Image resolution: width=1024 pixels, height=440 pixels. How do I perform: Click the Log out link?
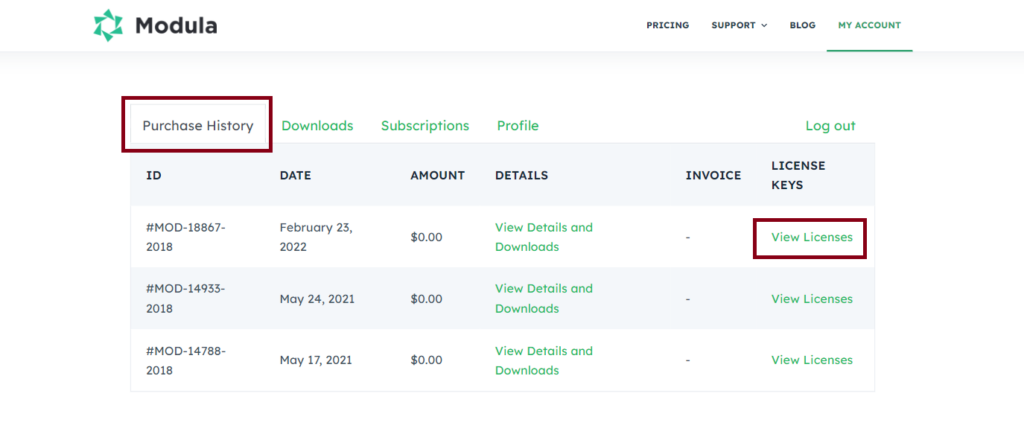(x=830, y=126)
